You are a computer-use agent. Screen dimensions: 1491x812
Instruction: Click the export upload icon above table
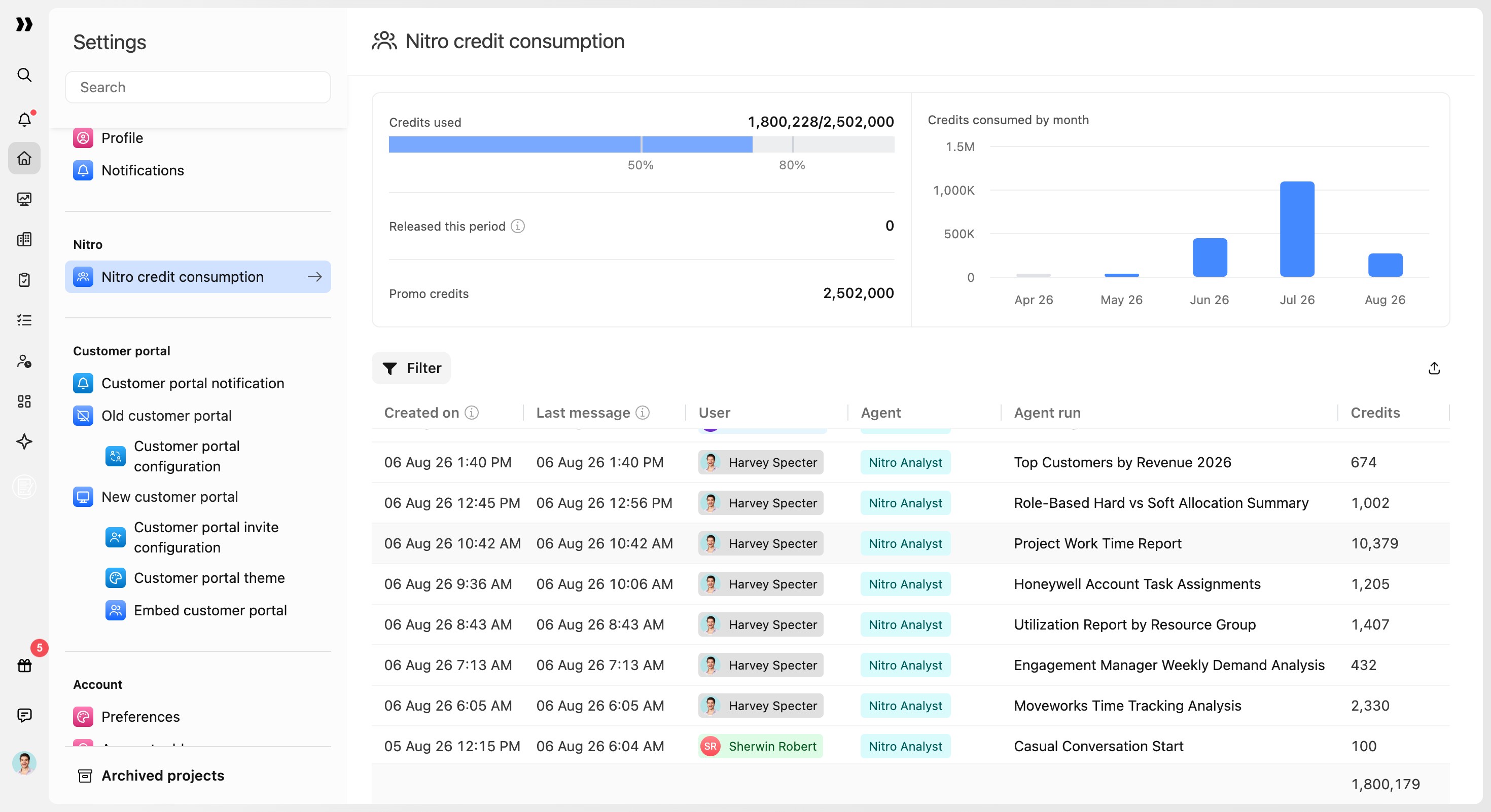(x=1434, y=368)
